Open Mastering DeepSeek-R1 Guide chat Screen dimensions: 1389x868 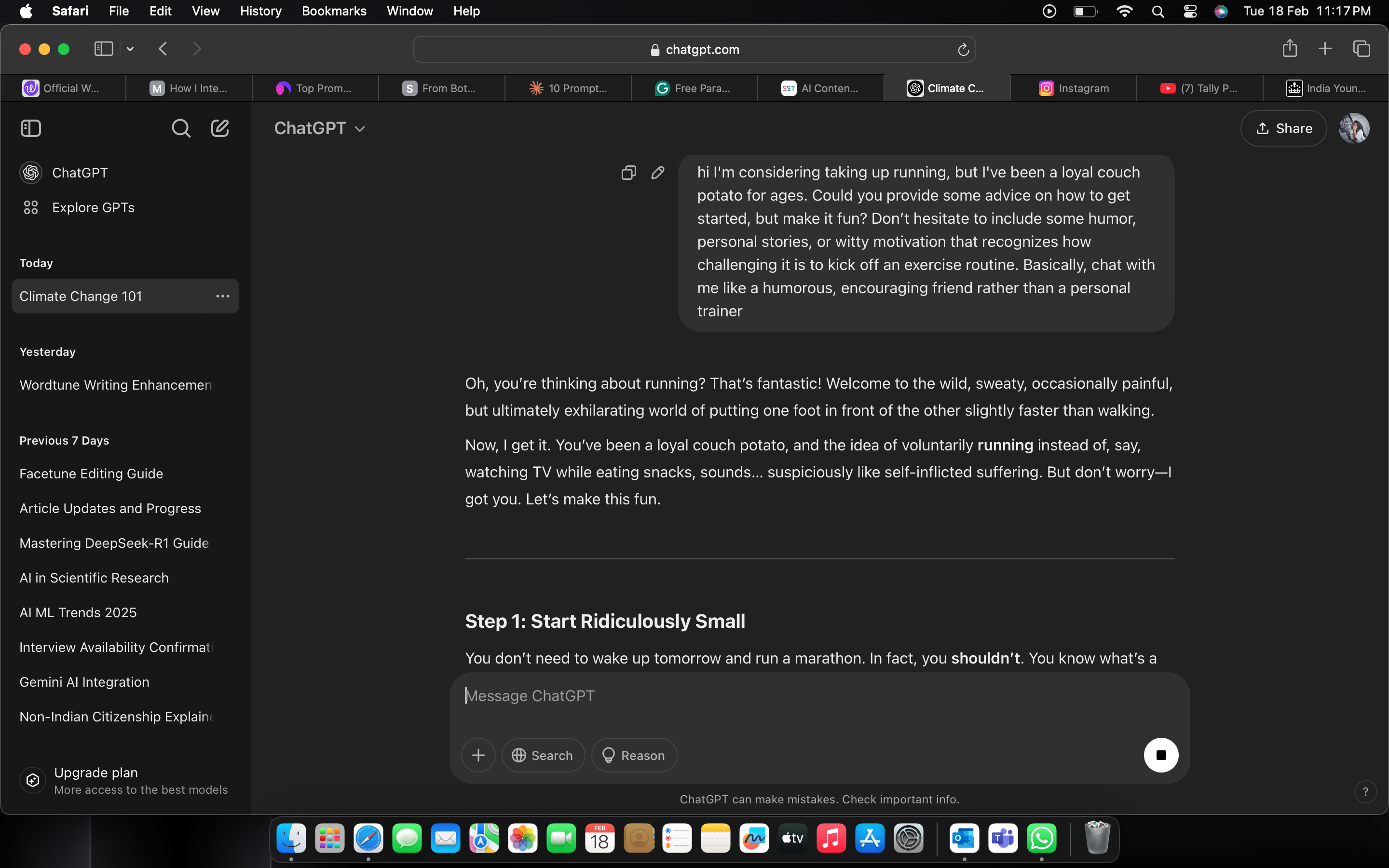click(125, 543)
